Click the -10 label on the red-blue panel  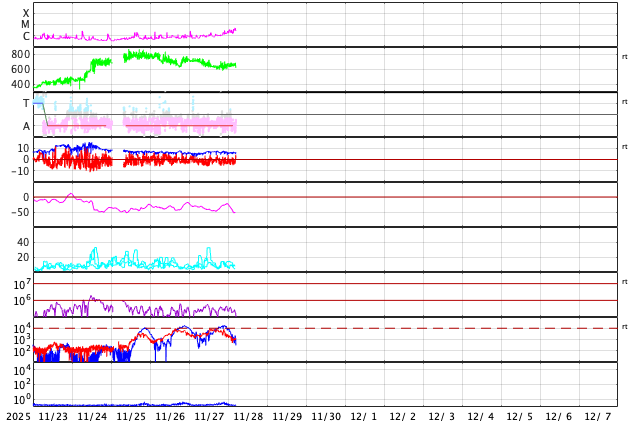coord(19,171)
